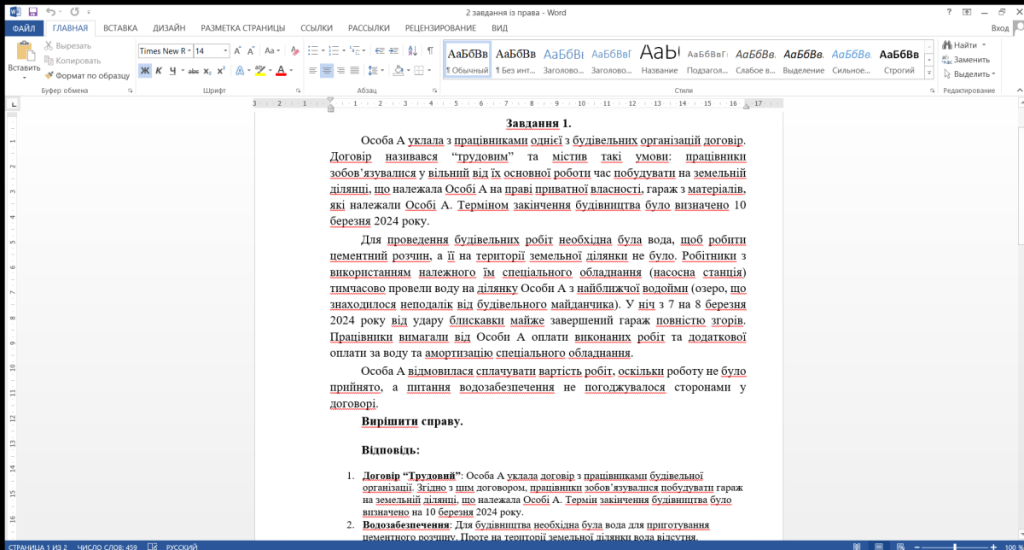
Task: Toggle italic formatting К
Action: coord(159,71)
